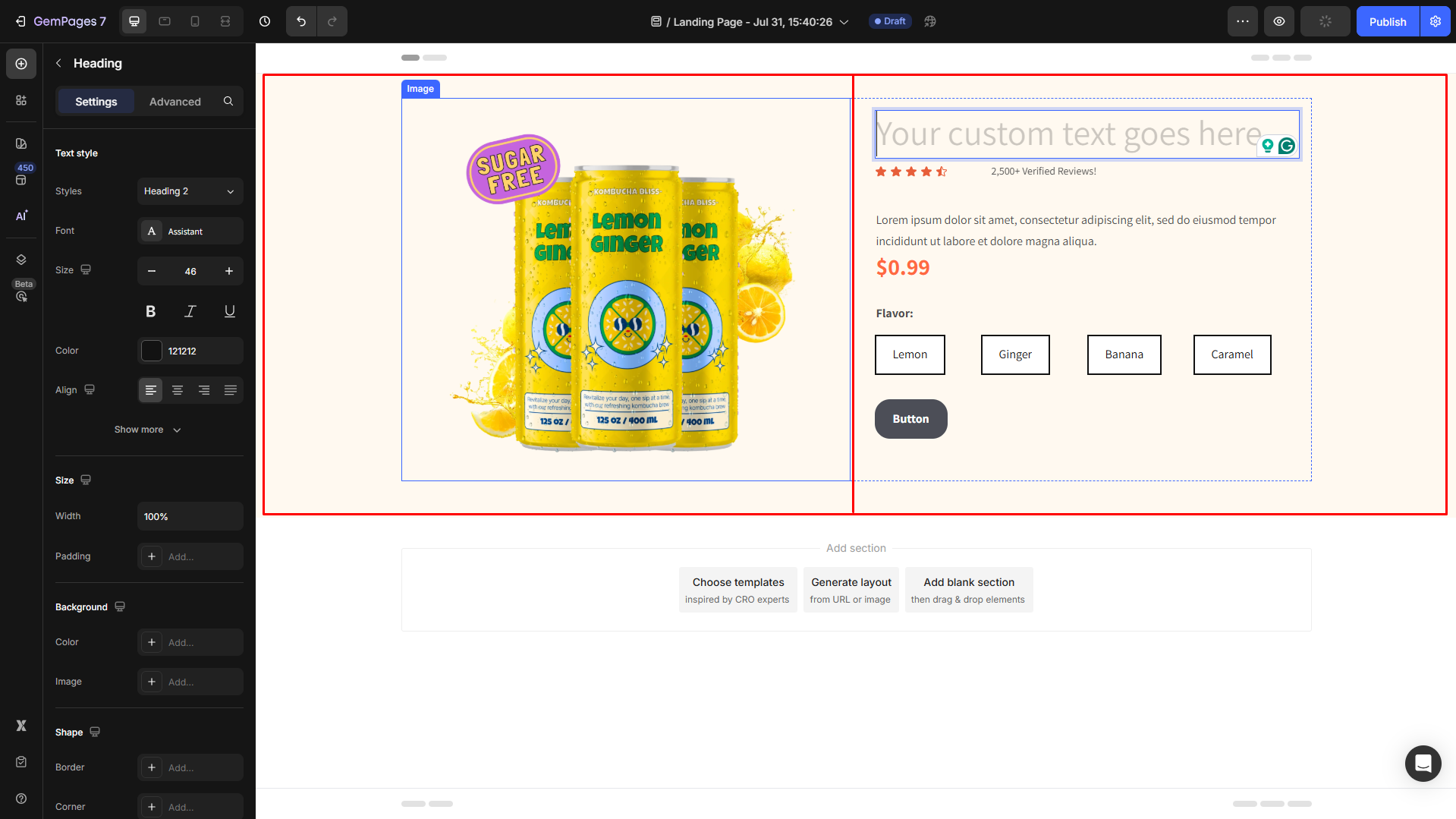The image size is (1456, 819).
Task: Switch to the Advanced tab
Action: [175, 102]
